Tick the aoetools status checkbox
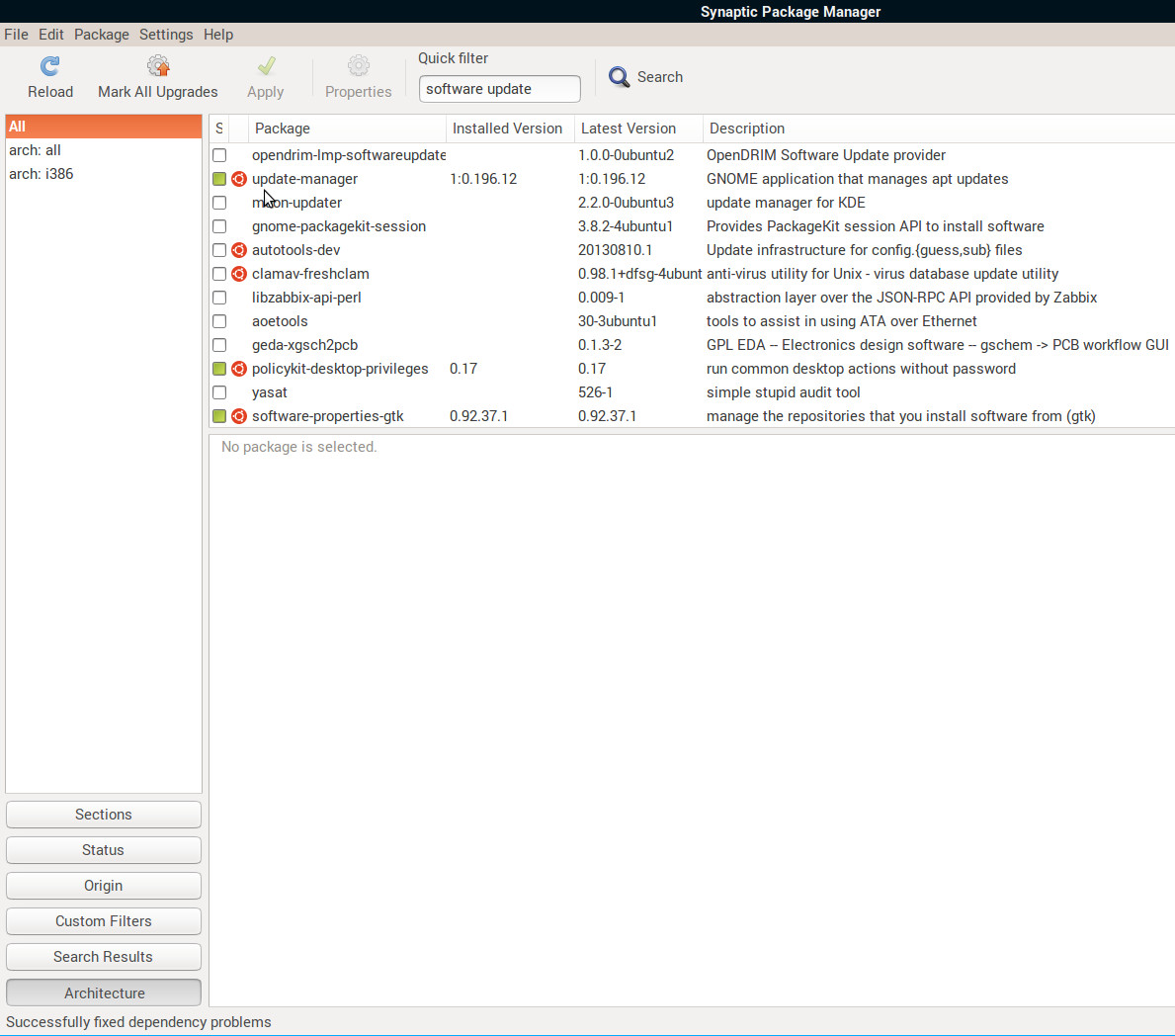The height and width of the screenshot is (1036, 1175). coord(219,321)
